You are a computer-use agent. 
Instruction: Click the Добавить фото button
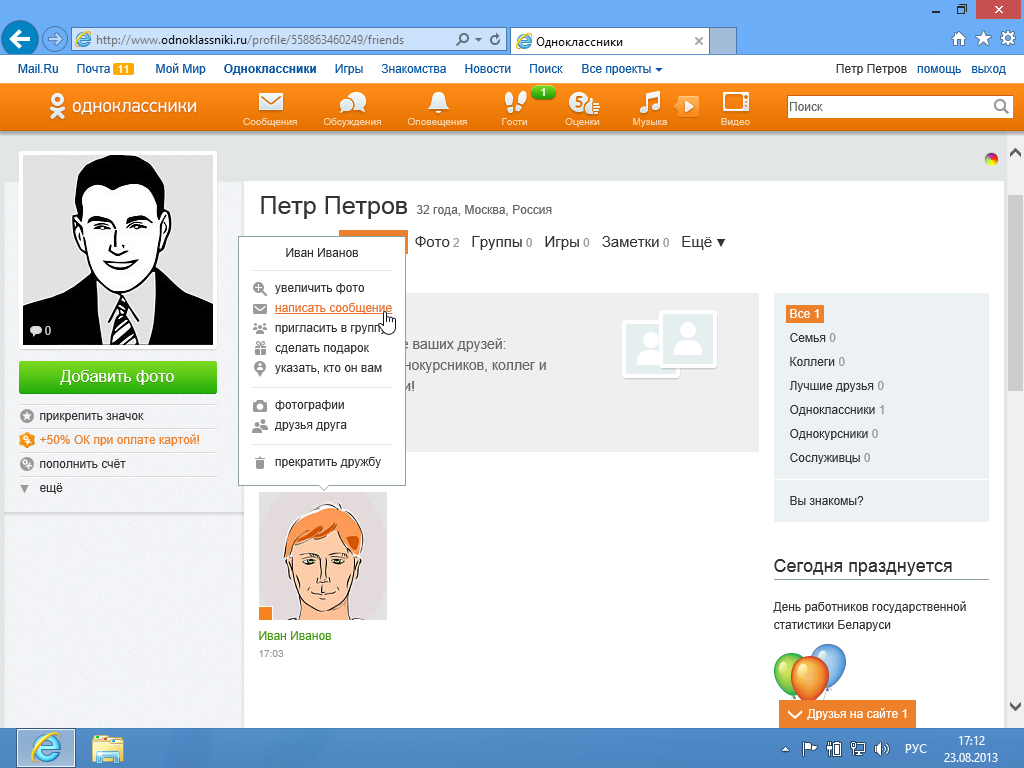click(x=118, y=377)
